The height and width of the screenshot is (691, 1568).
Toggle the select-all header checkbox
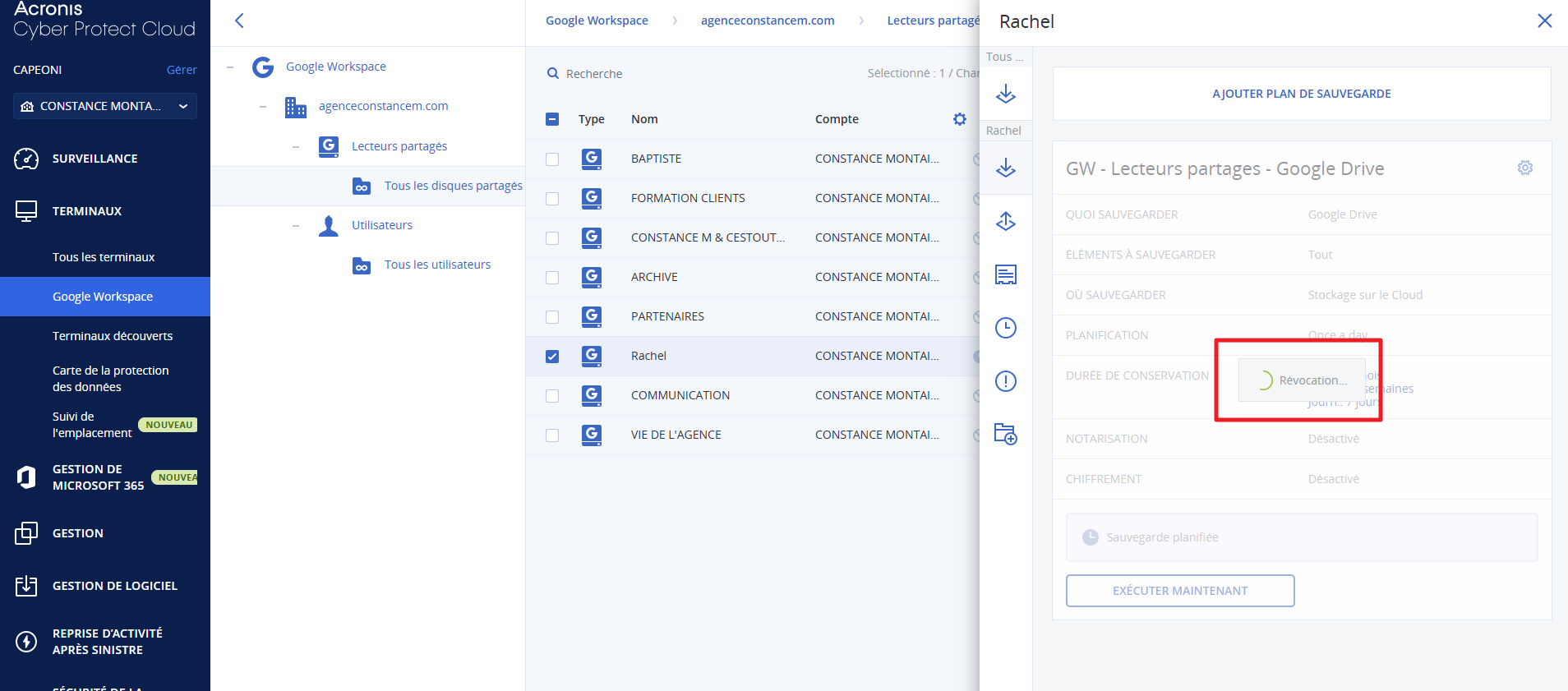point(552,119)
